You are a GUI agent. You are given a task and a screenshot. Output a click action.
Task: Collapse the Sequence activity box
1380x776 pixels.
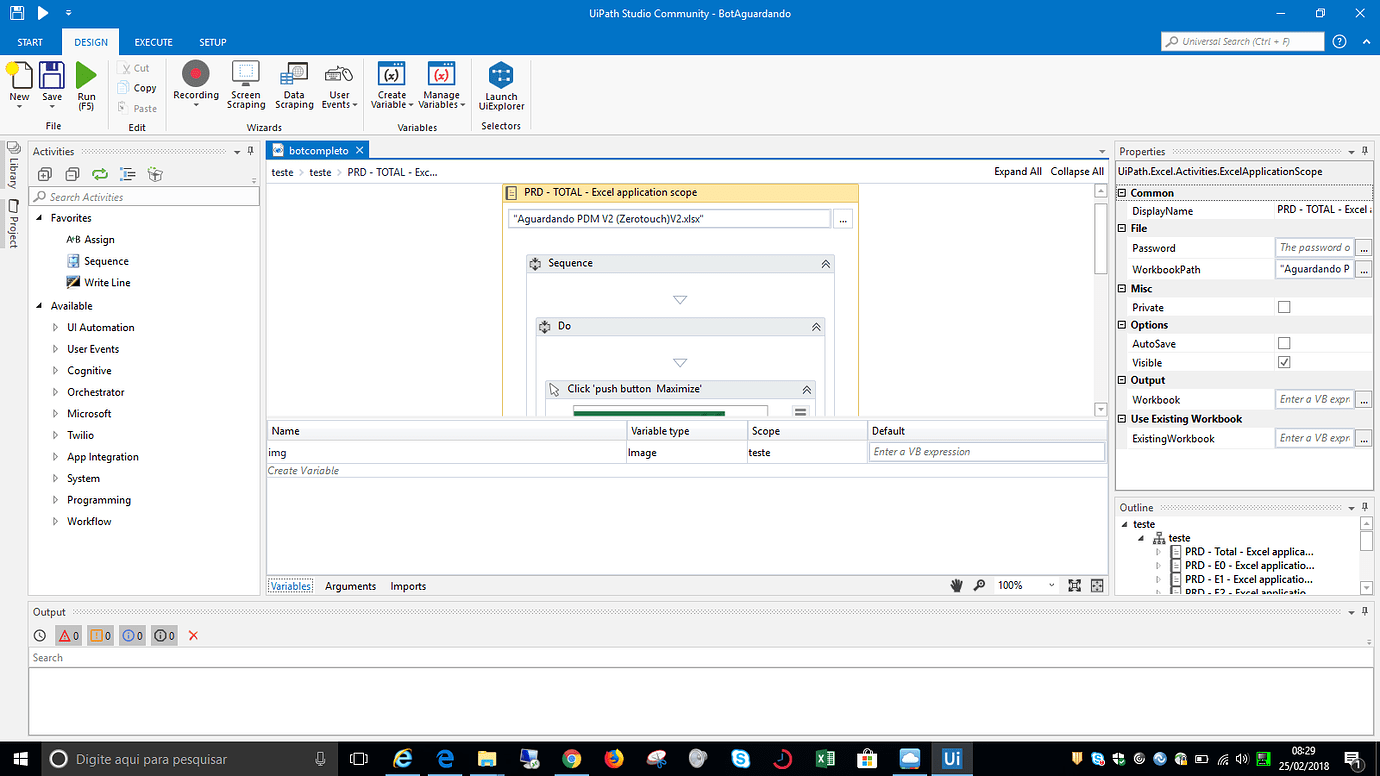(825, 264)
